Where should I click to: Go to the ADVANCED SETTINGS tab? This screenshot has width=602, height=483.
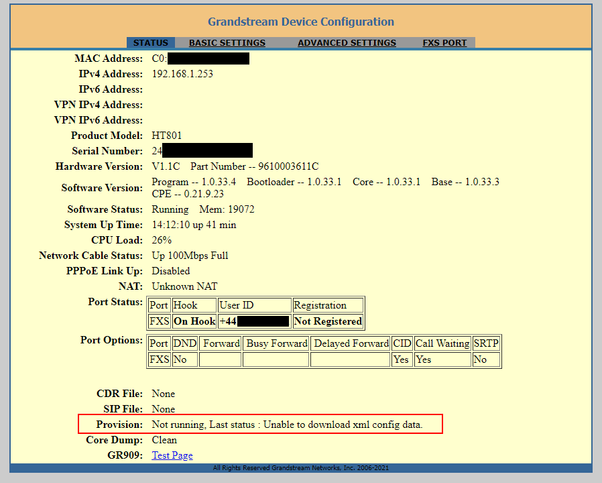(x=346, y=43)
